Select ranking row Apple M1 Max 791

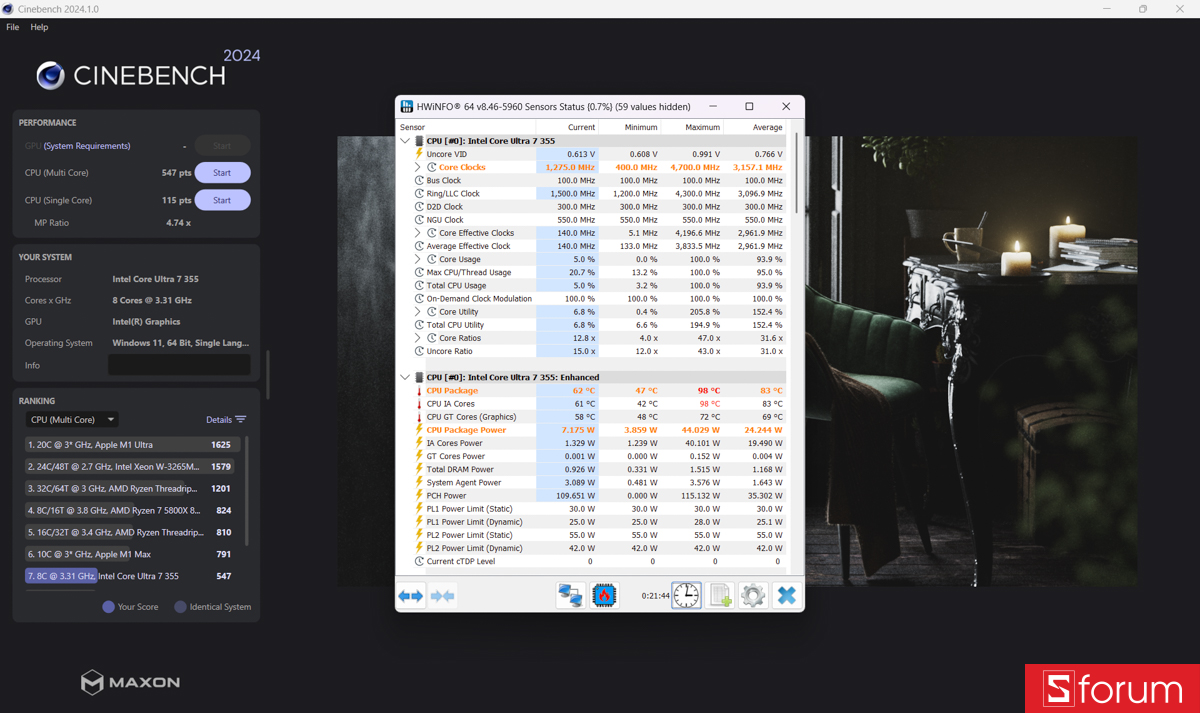click(130, 554)
